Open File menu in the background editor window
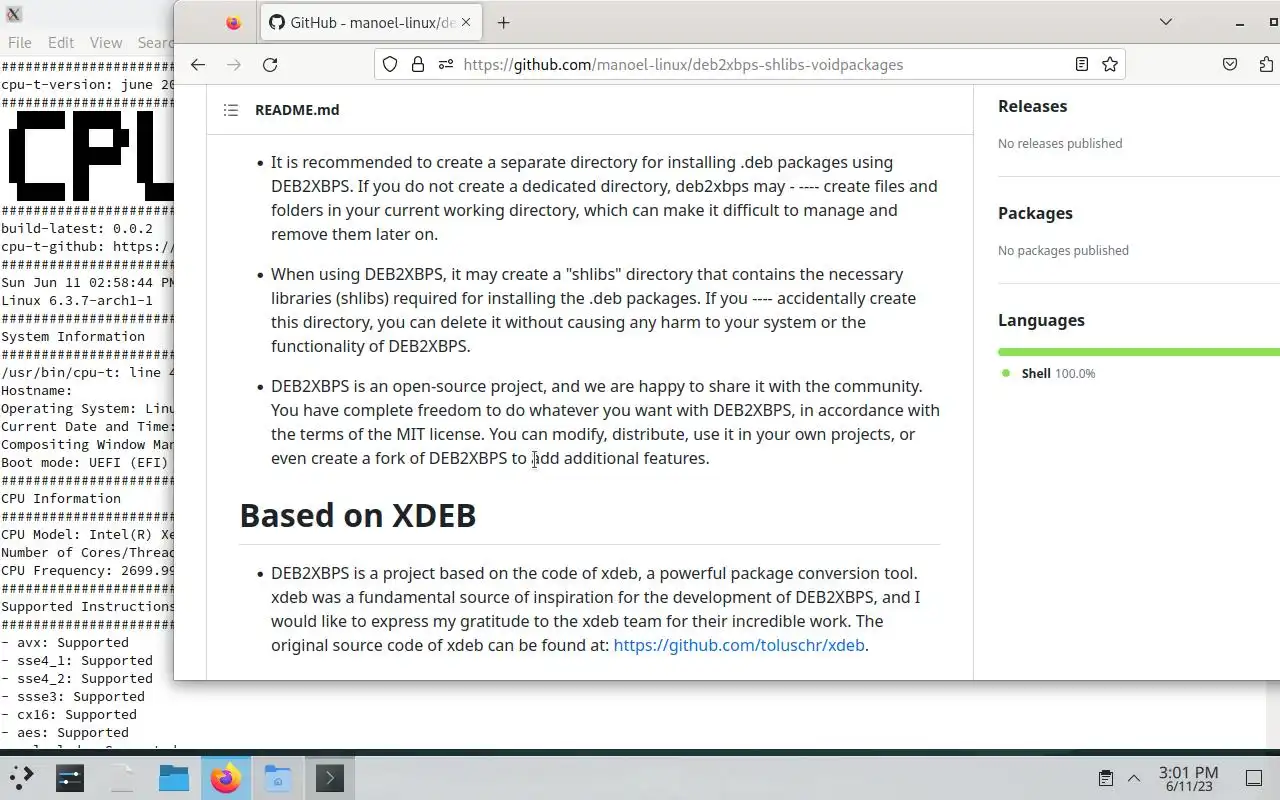This screenshot has width=1280, height=800. tap(19, 43)
